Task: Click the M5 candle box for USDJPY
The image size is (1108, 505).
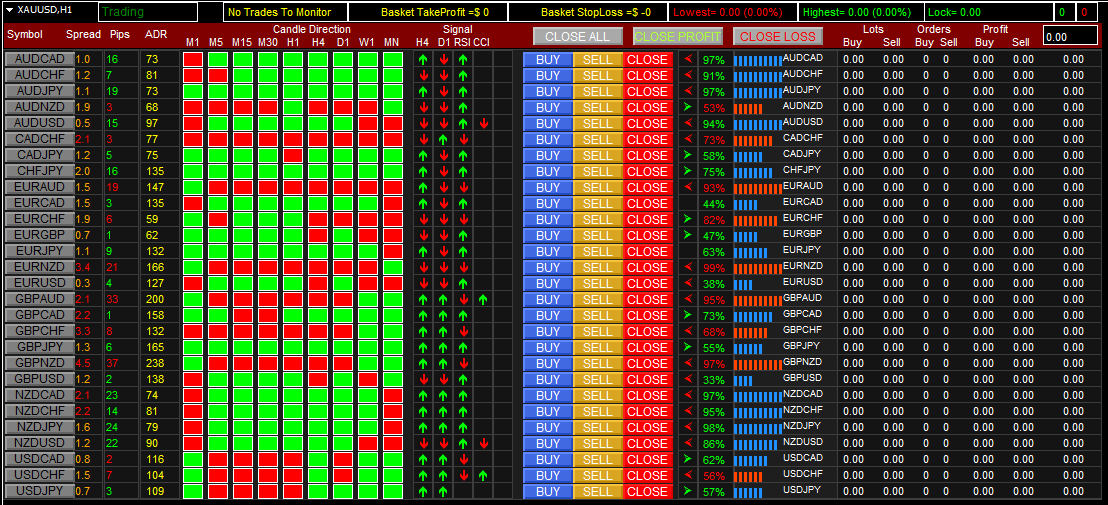Action: click(x=218, y=491)
